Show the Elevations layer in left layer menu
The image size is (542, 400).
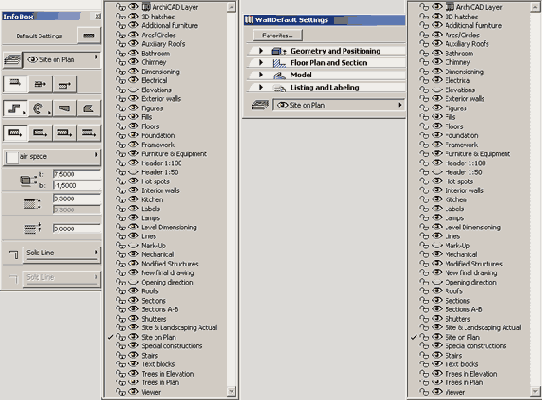(x=133, y=90)
